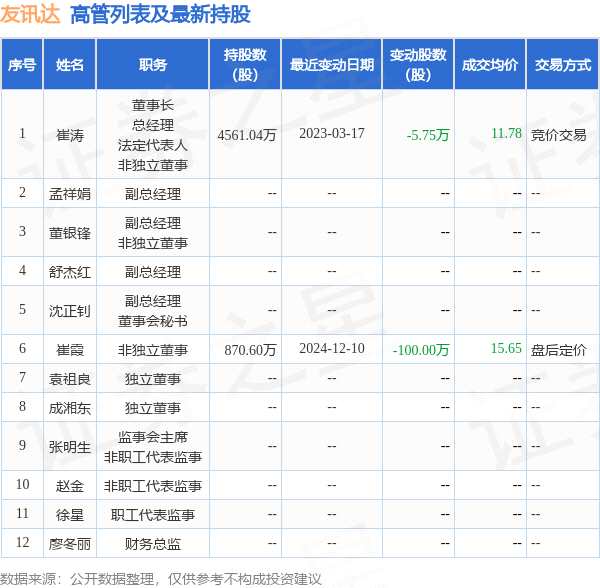The width and height of the screenshot is (600, 588).
Task: Click the 11.78 average price
Action: pyautogui.click(x=506, y=134)
